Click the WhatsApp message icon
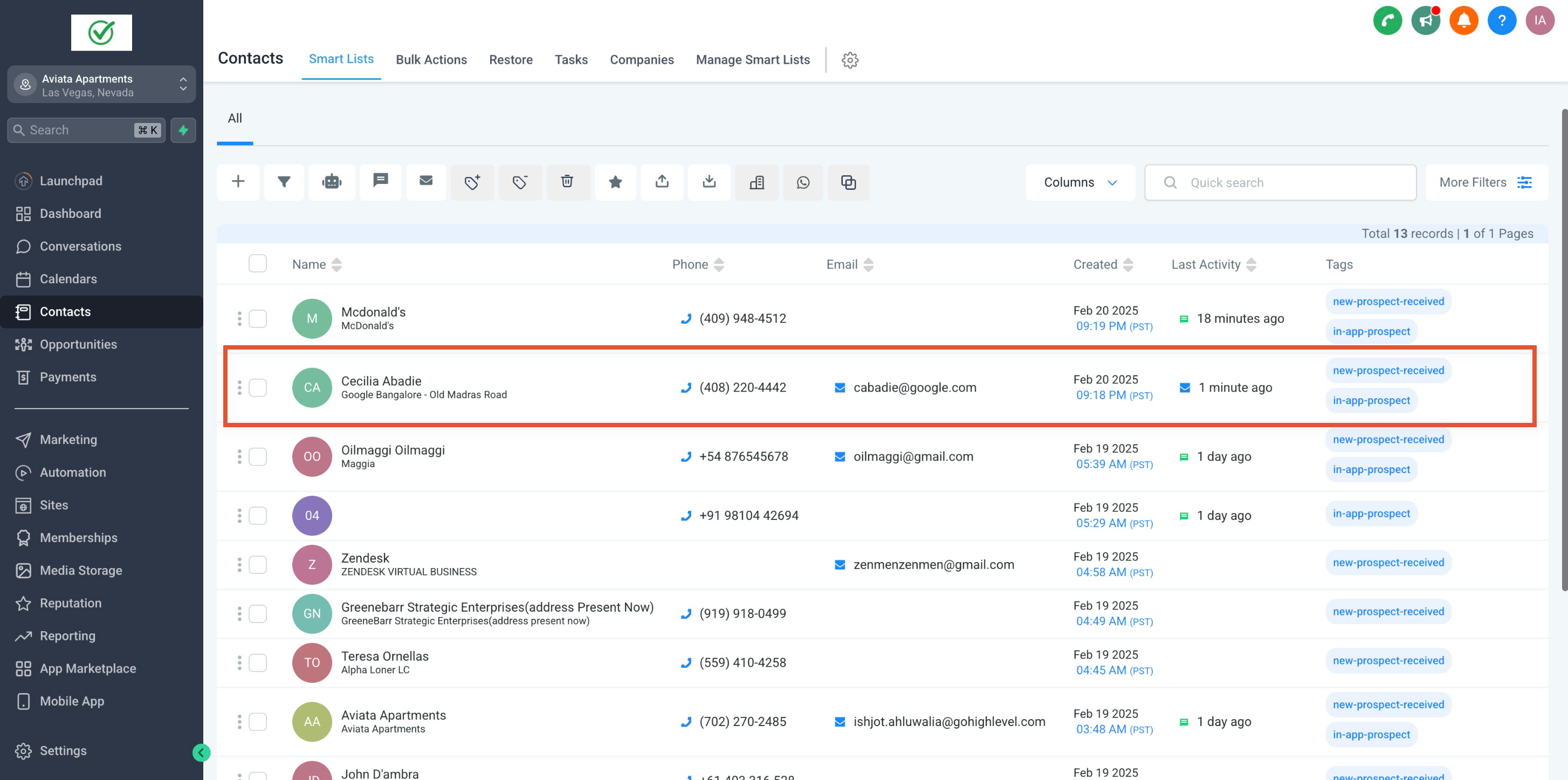The width and height of the screenshot is (1568, 780). click(x=803, y=182)
